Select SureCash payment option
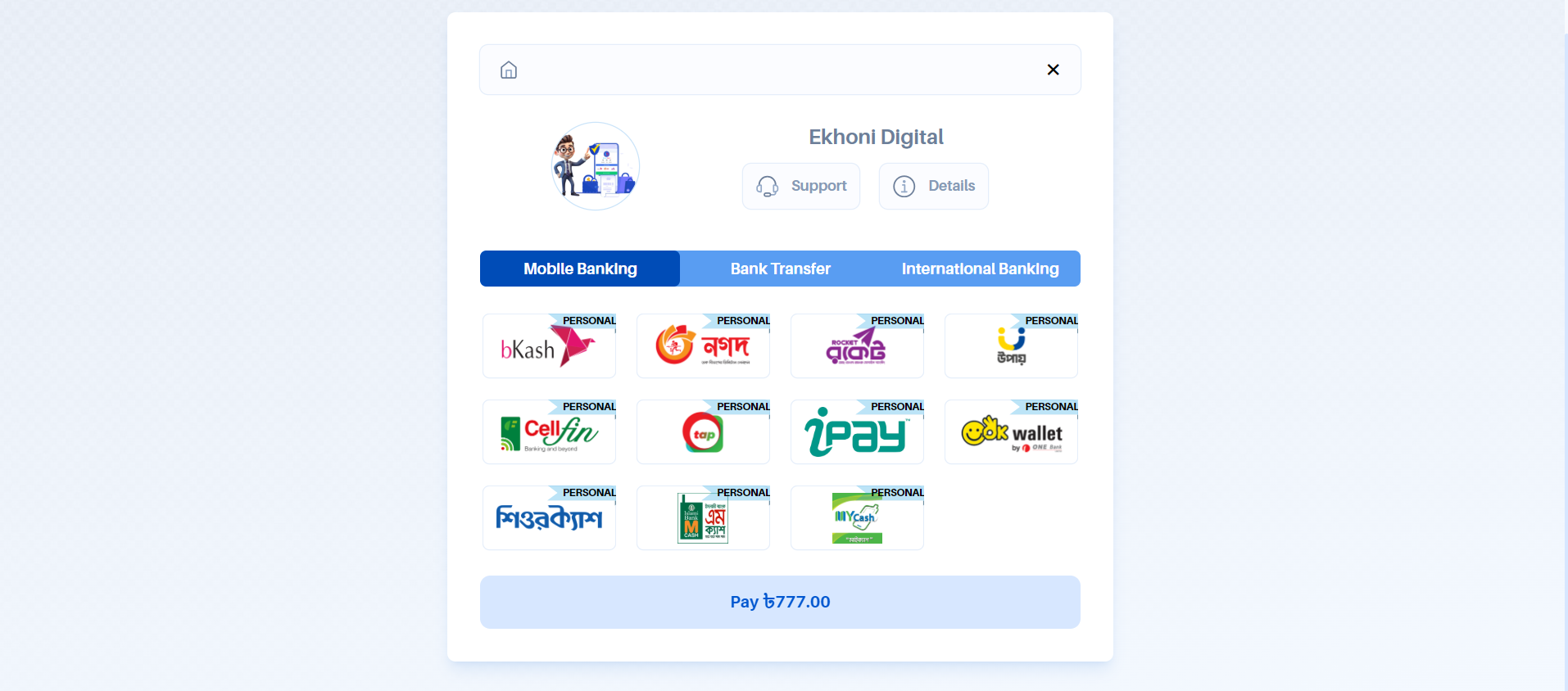 pos(549,517)
